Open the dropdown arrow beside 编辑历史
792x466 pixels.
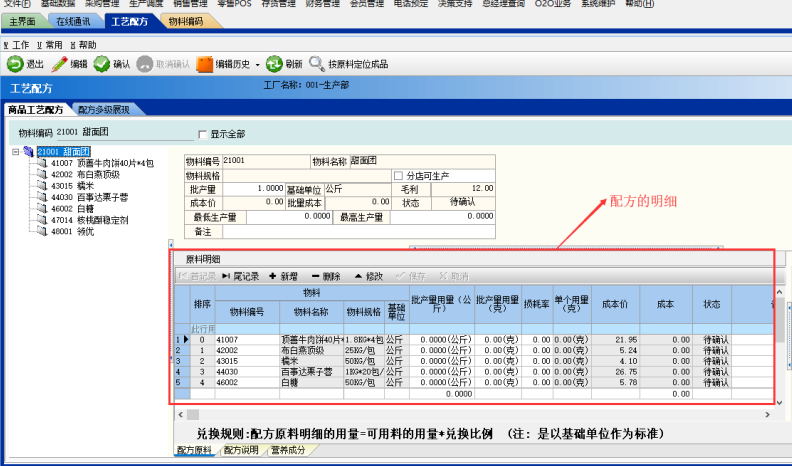258,65
